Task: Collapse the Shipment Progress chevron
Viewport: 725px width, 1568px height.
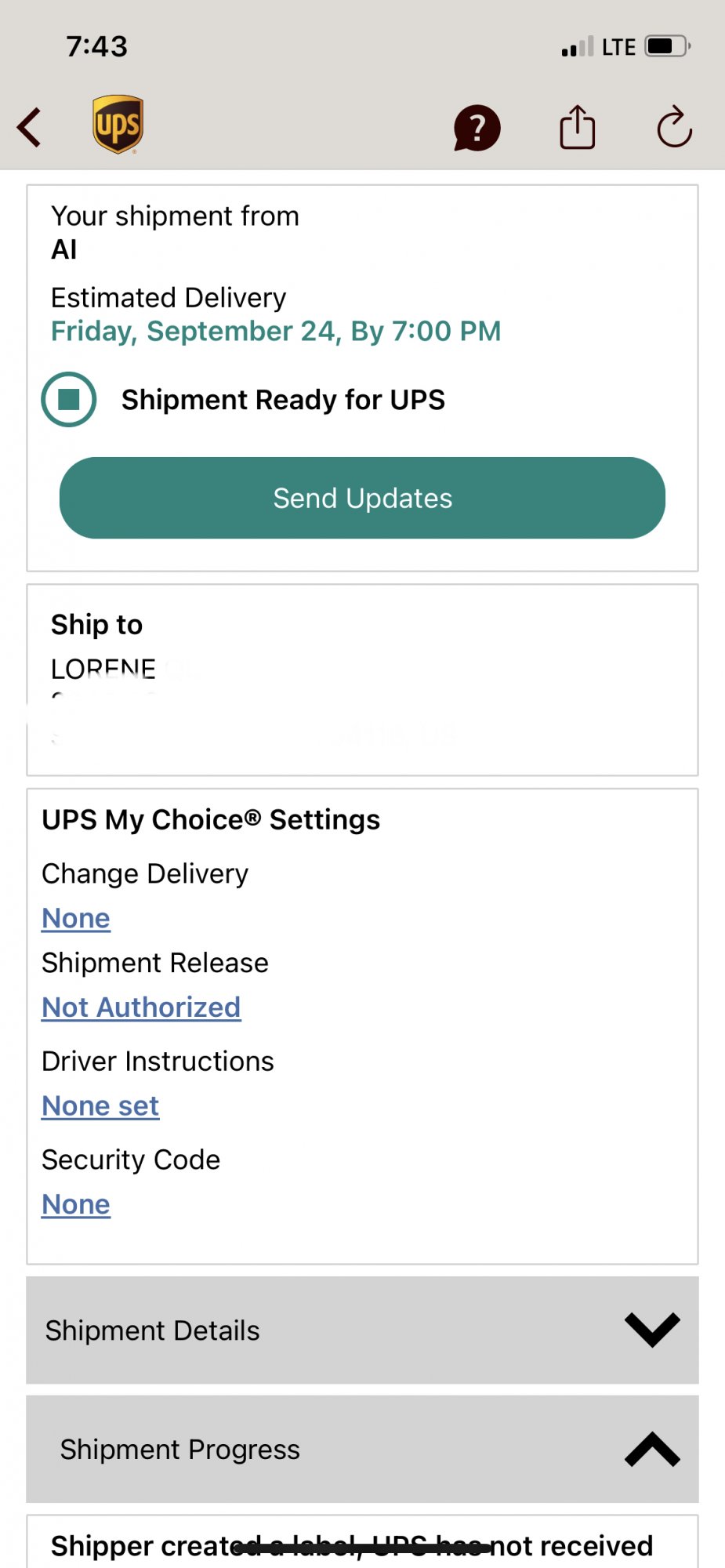Action: click(652, 1450)
